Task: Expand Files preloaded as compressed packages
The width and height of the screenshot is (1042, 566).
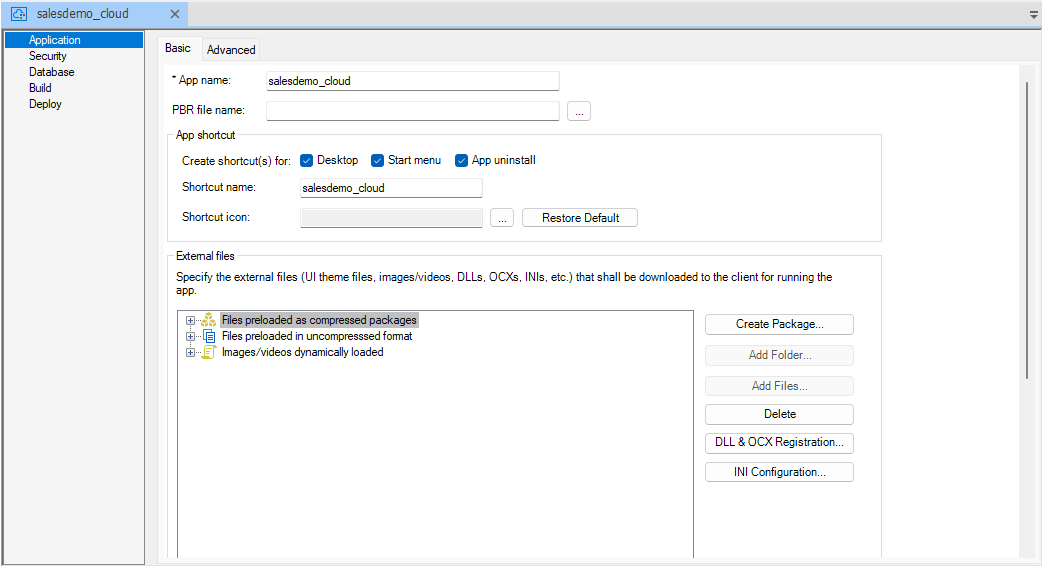Action: (190, 321)
